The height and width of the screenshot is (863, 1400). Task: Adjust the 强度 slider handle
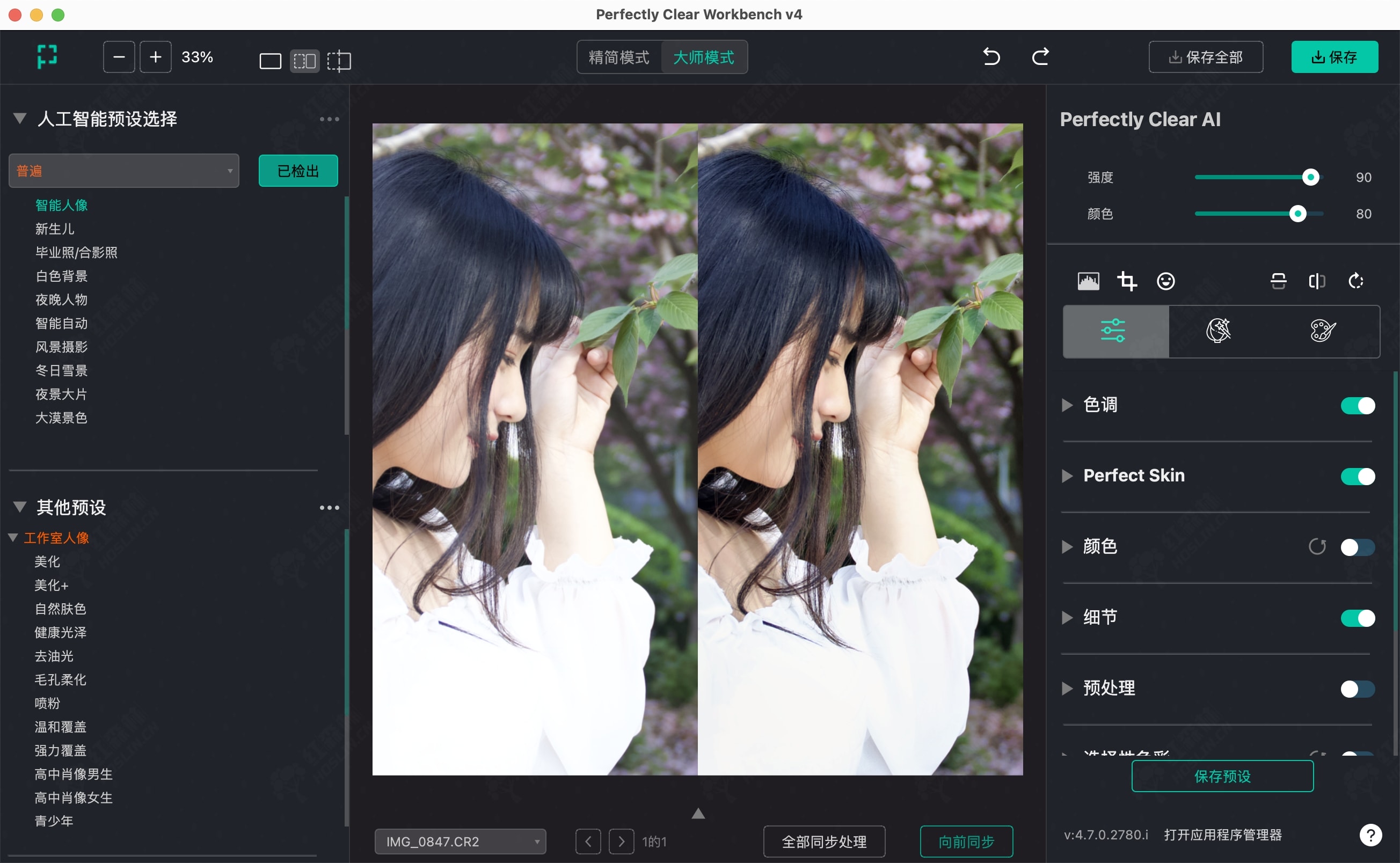click(1310, 178)
